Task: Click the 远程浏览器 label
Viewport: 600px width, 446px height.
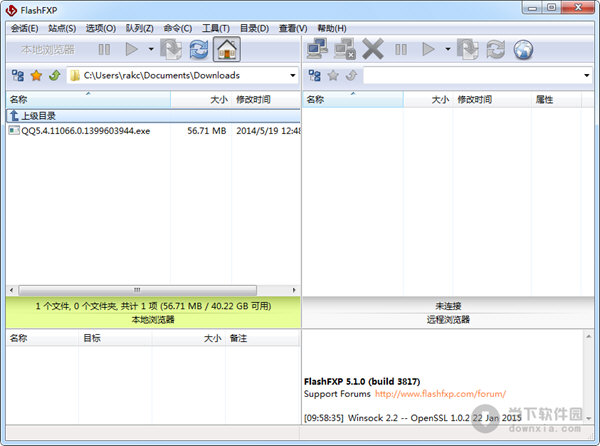Action: pyautogui.click(x=448, y=319)
